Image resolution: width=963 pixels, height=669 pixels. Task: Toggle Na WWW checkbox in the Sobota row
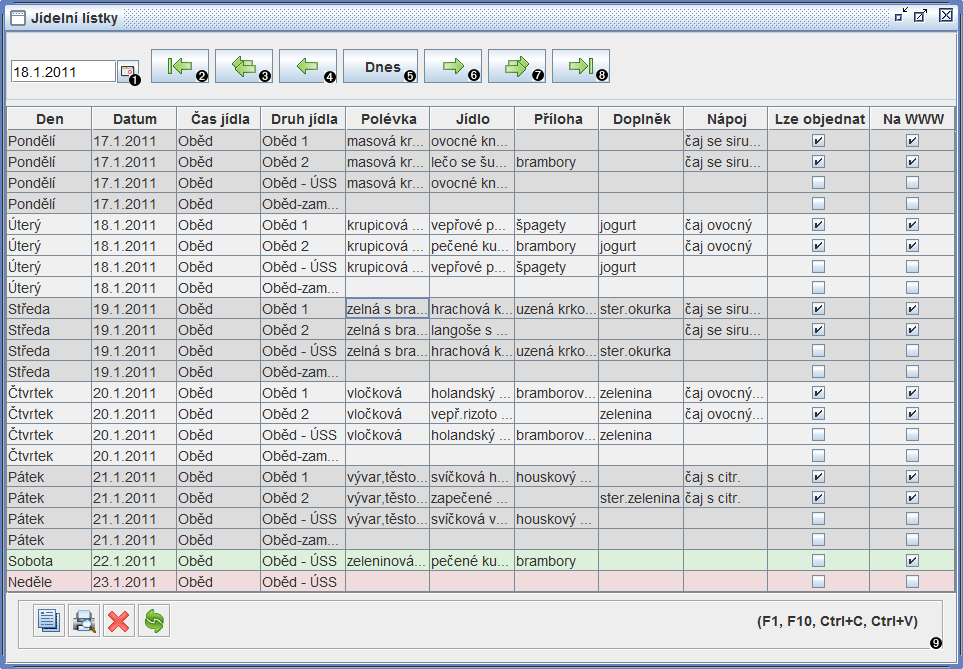pyautogui.click(x=912, y=561)
